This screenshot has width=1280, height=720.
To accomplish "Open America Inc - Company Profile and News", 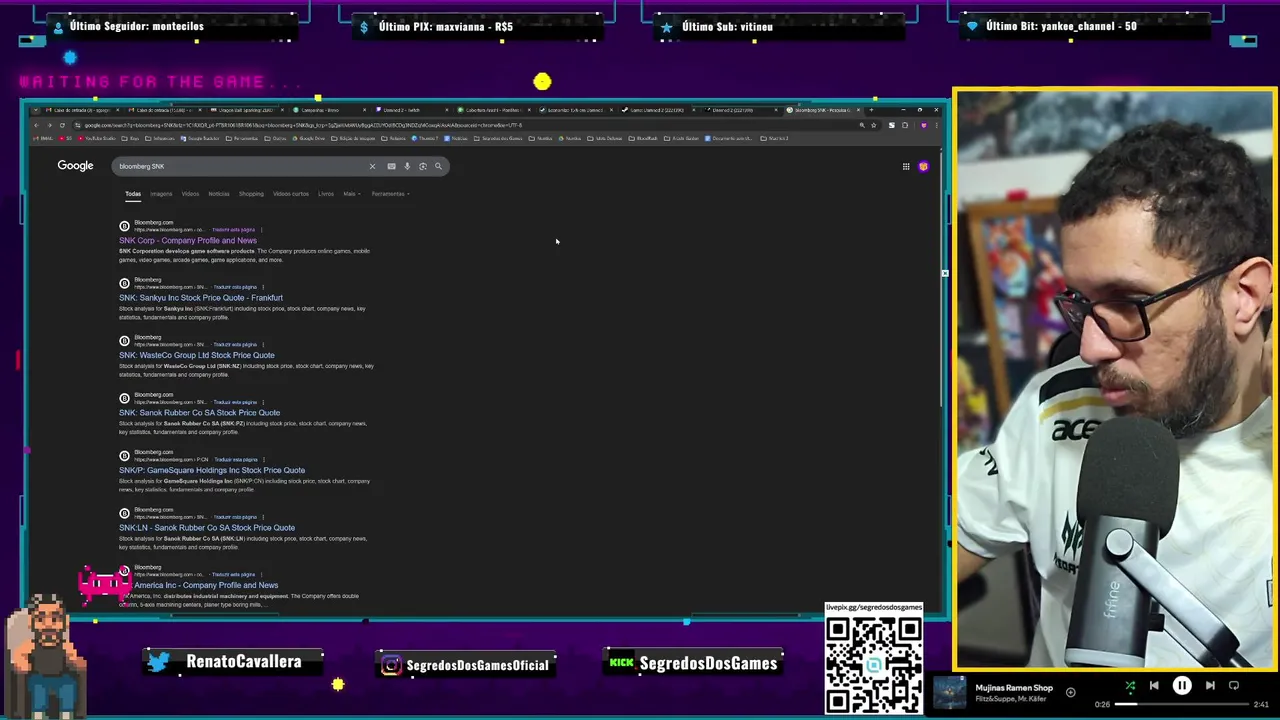I will (206, 585).
